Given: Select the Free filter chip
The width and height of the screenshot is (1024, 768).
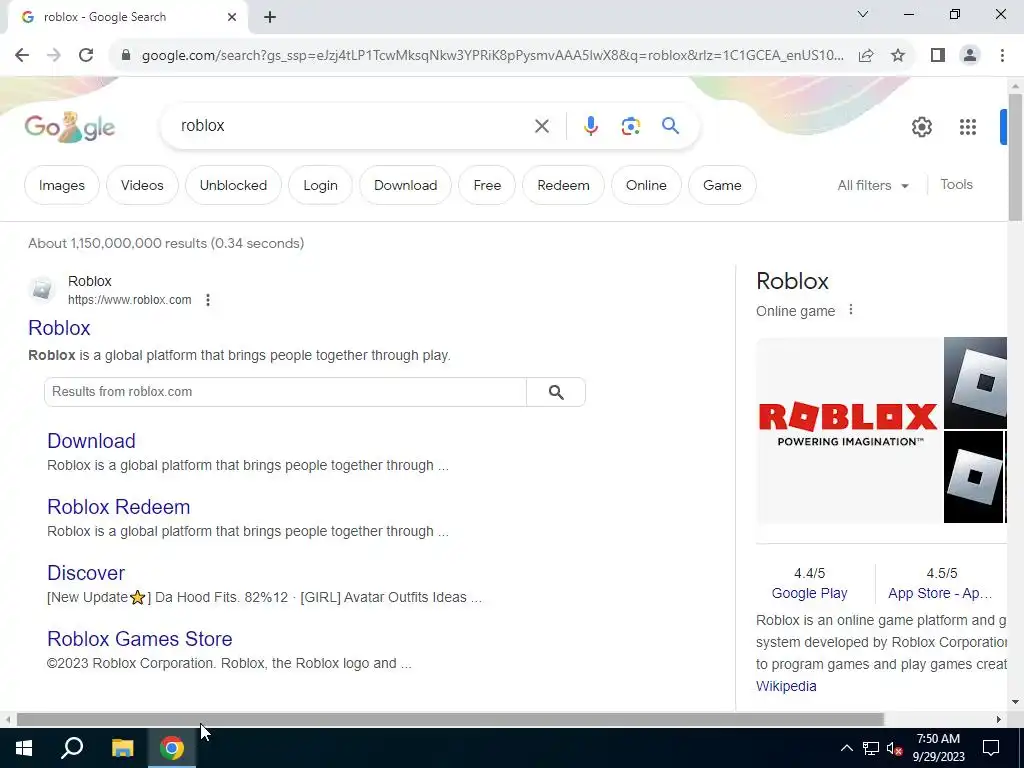Looking at the screenshot, I should (x=487, y=185).
